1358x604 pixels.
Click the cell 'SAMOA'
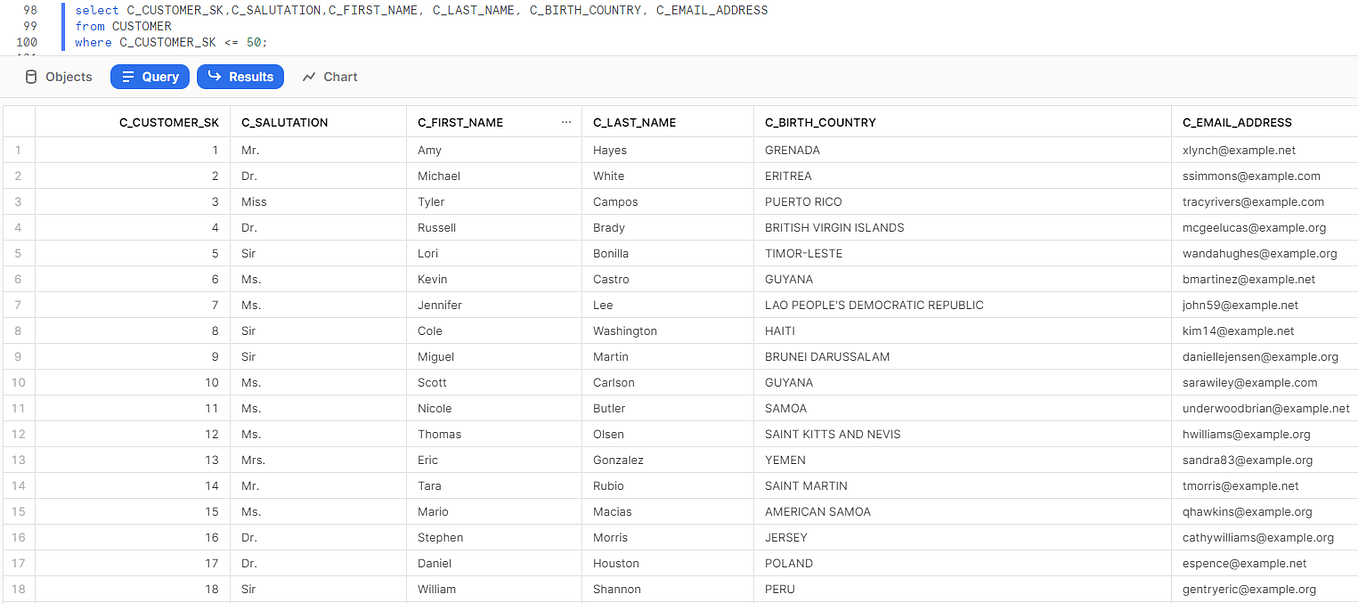click(x=785, y=409)
